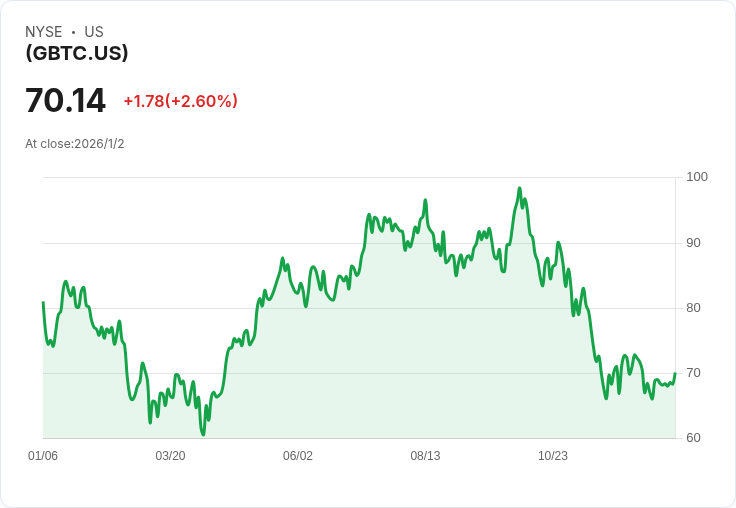Select the NYSE exchange label
This screenshot has width=736, height=508.
click(x=44, y=32)
